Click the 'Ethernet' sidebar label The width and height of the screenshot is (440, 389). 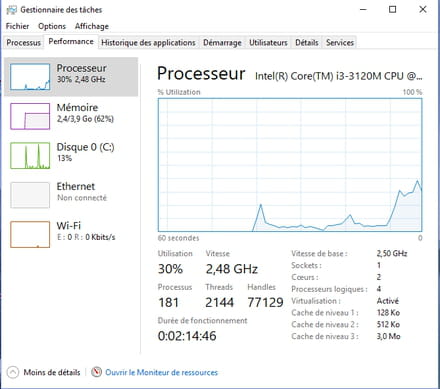pyautogui.click(x=76, y=186)
